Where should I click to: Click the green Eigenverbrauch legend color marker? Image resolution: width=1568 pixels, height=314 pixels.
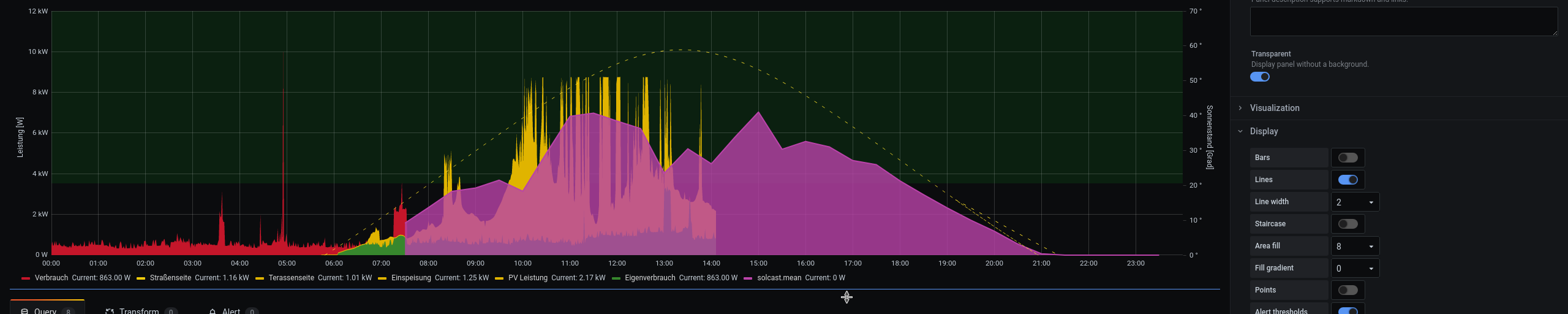click(x=616, y=278)
